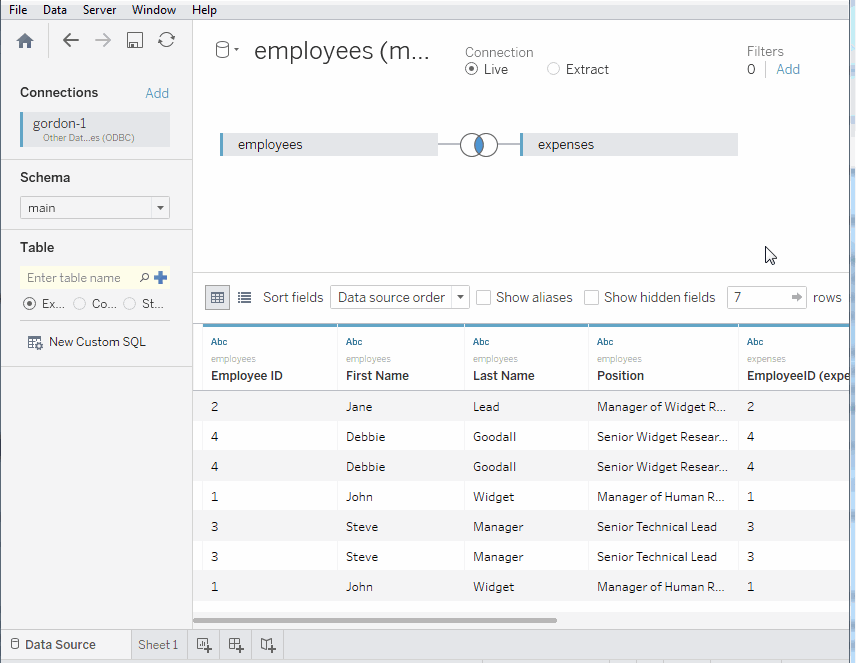This screenshot has height=663, width=856.
Task: Switch to the Sheet 1 tab
Action: point(158,645)
